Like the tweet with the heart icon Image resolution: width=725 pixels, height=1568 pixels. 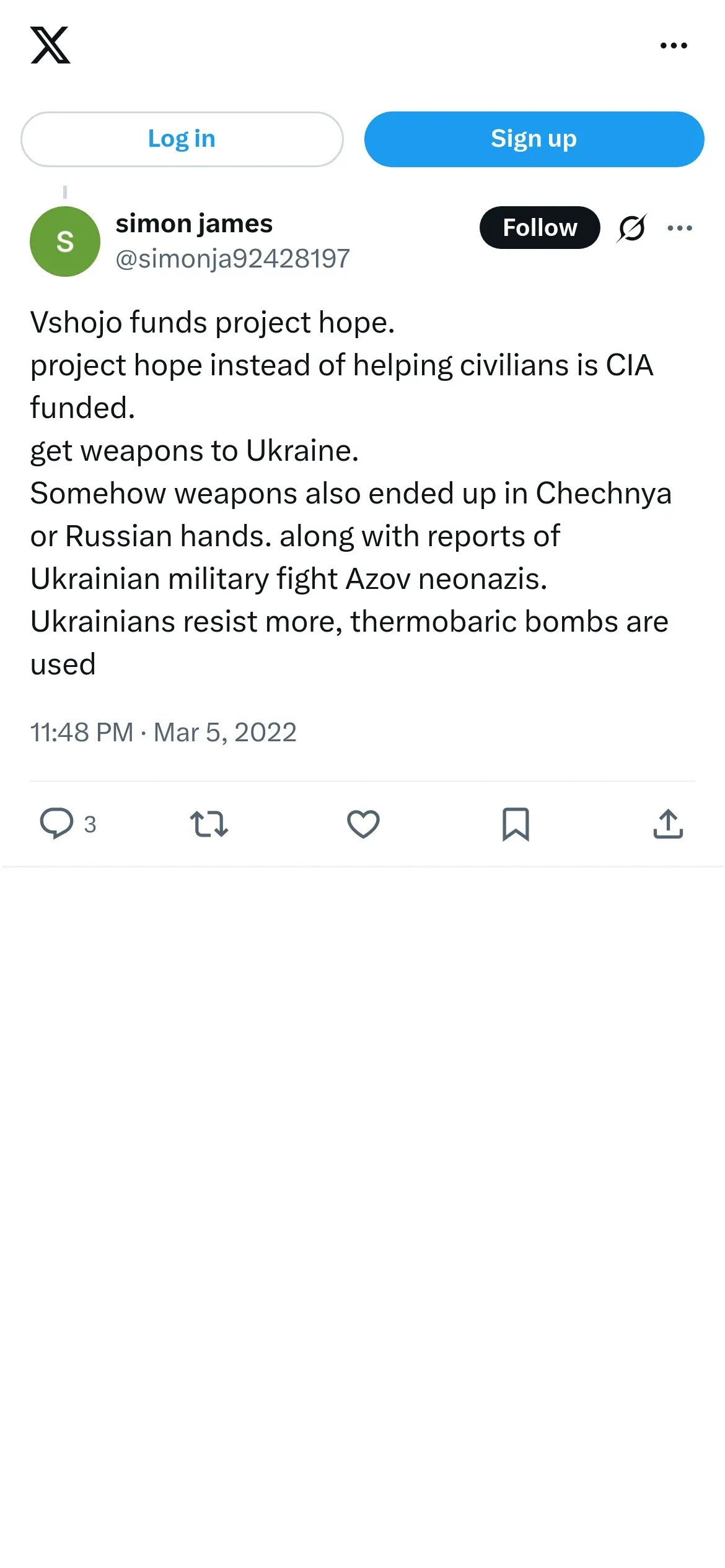363,824
